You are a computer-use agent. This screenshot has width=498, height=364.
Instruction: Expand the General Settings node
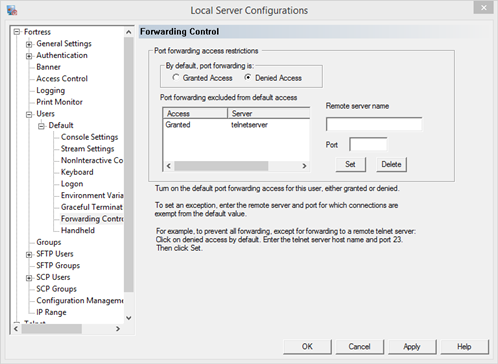point(29,44)
